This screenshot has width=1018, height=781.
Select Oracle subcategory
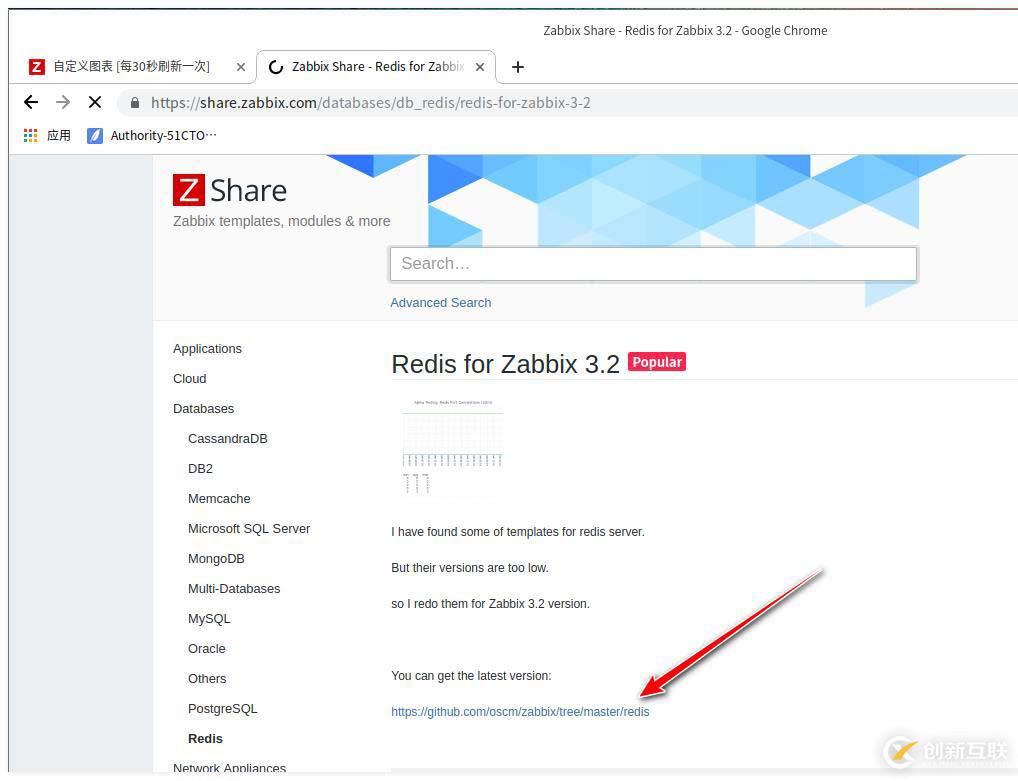206,649
